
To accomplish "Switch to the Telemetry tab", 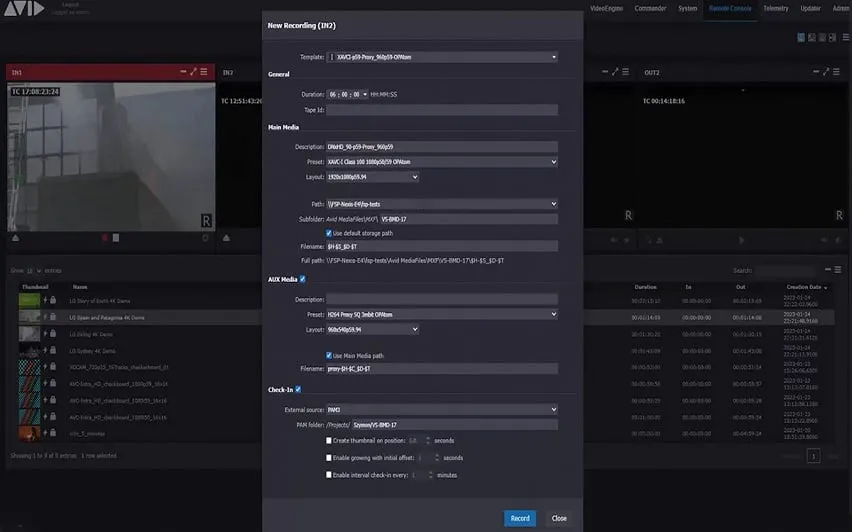I will coord(775,8).
